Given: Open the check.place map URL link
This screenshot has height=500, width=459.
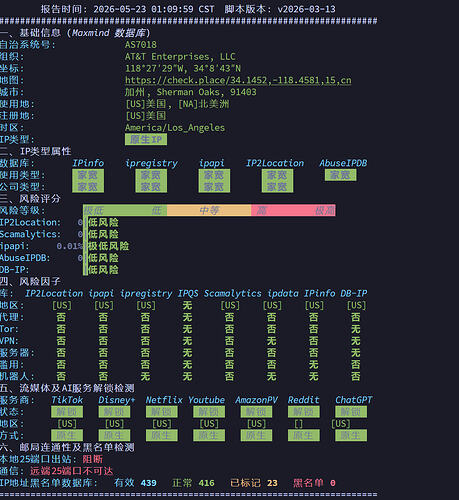Looking at the screenshot, I should coord(238,80).
